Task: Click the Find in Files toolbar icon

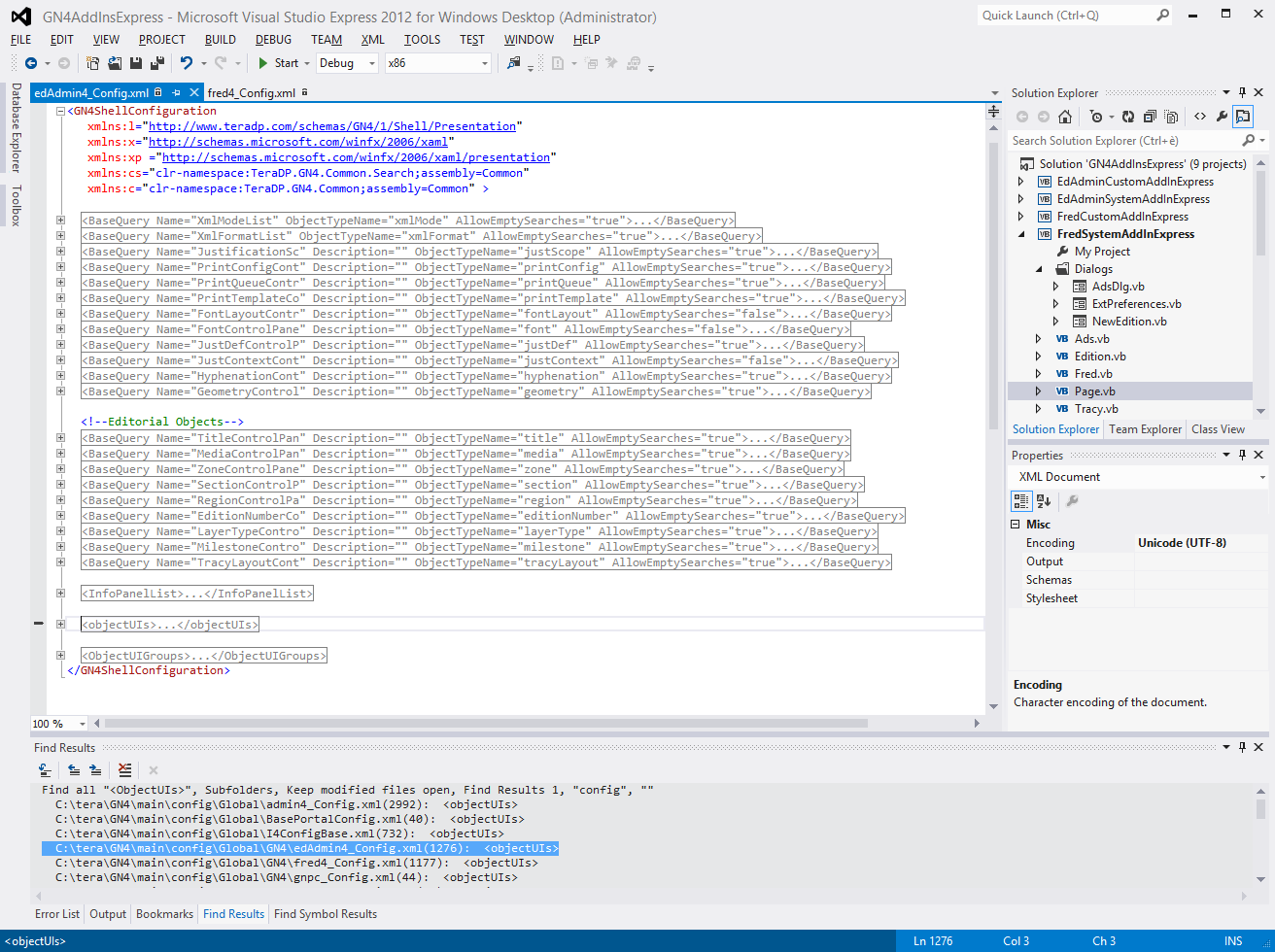Action: point(513,63)
